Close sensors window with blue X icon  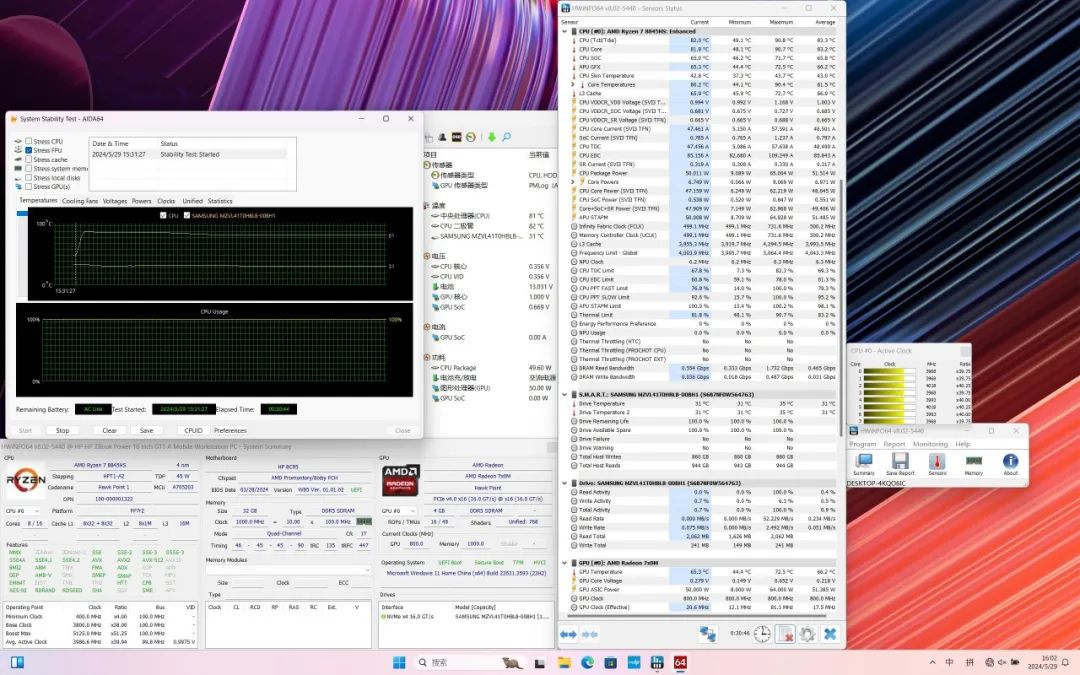click(830, 634)
